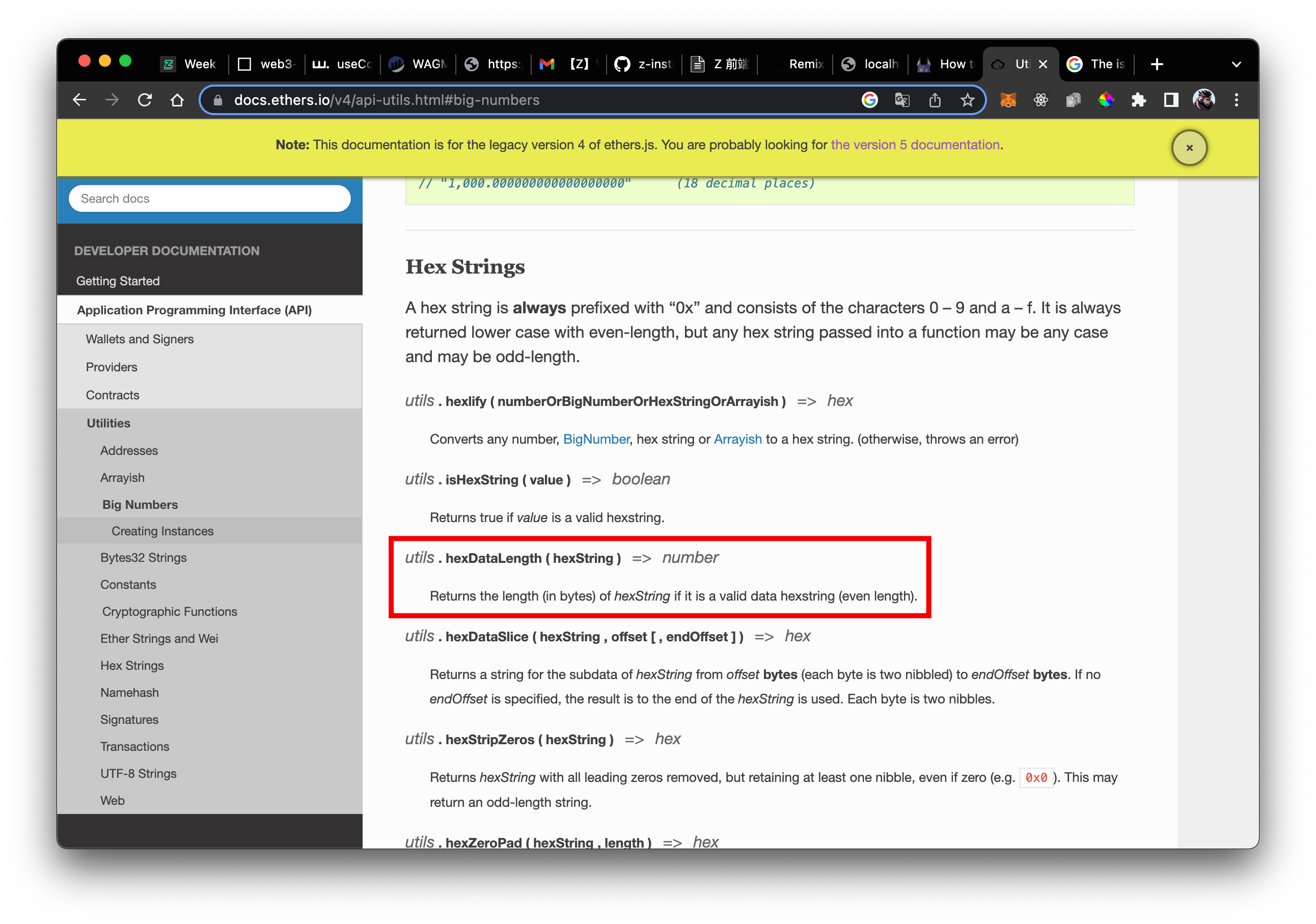Image resolution: width=1316 pixels, height=924 pixels.
Task: Open the Chrome three-dot menu
Action: tap(1236, 100)
